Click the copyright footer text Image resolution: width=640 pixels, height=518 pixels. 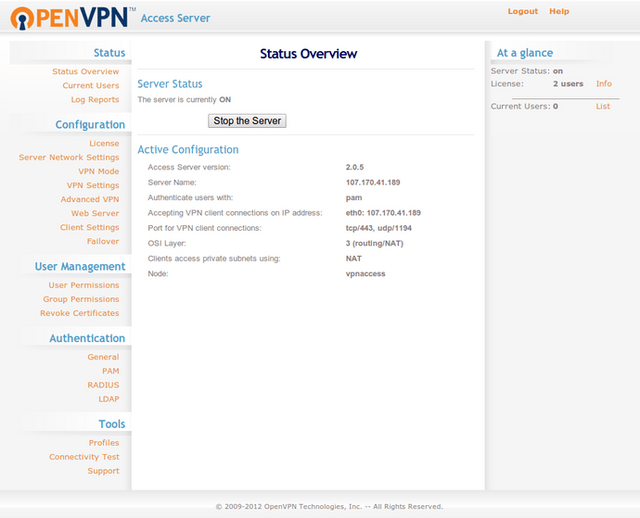pyautogui.click(x=329, y=507)
